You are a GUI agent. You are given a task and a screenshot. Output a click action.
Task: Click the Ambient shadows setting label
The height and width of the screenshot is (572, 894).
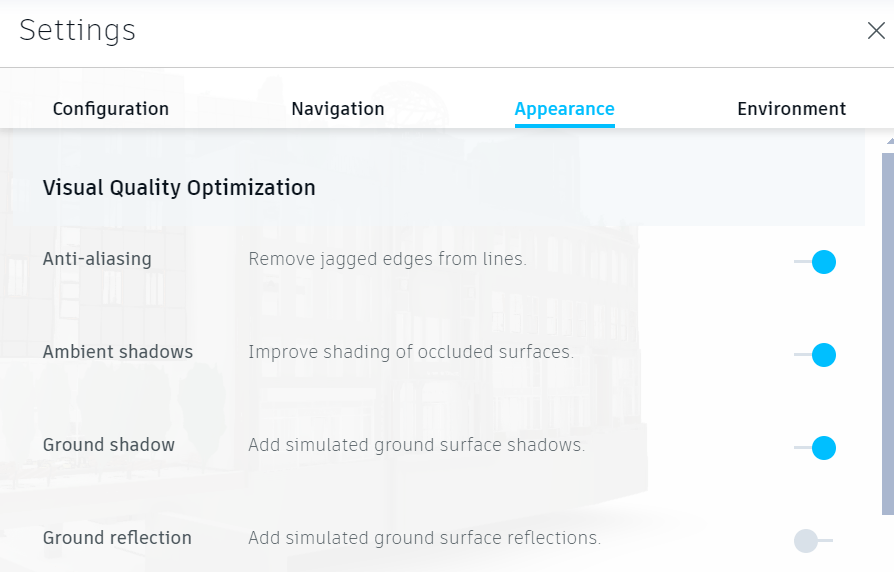click(118, 352)
